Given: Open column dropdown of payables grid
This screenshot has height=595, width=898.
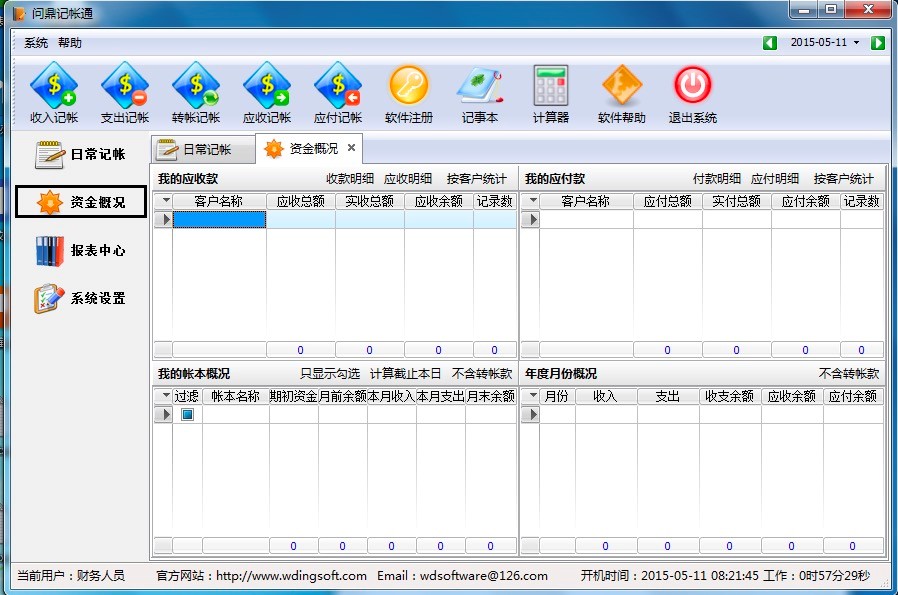Looking at the screenshot, I should tap(533, 201).
